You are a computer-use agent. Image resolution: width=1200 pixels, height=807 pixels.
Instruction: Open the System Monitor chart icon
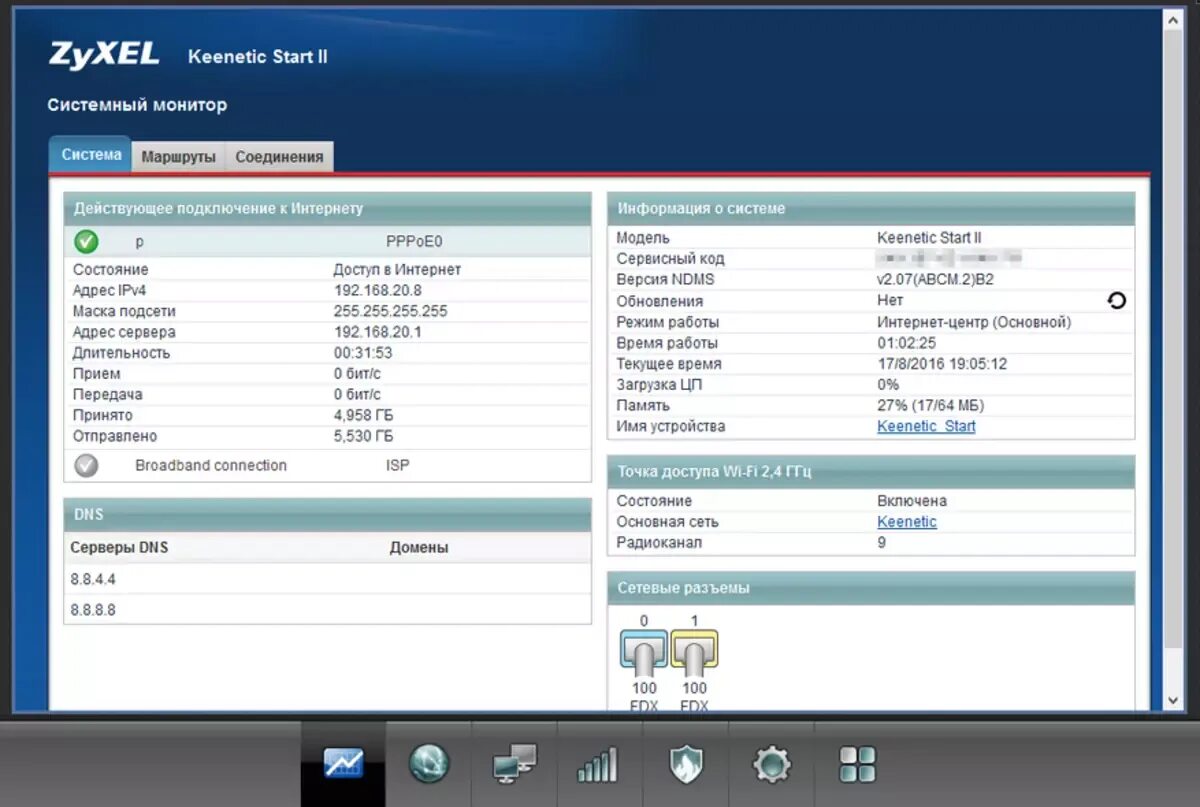click(343, 764)
